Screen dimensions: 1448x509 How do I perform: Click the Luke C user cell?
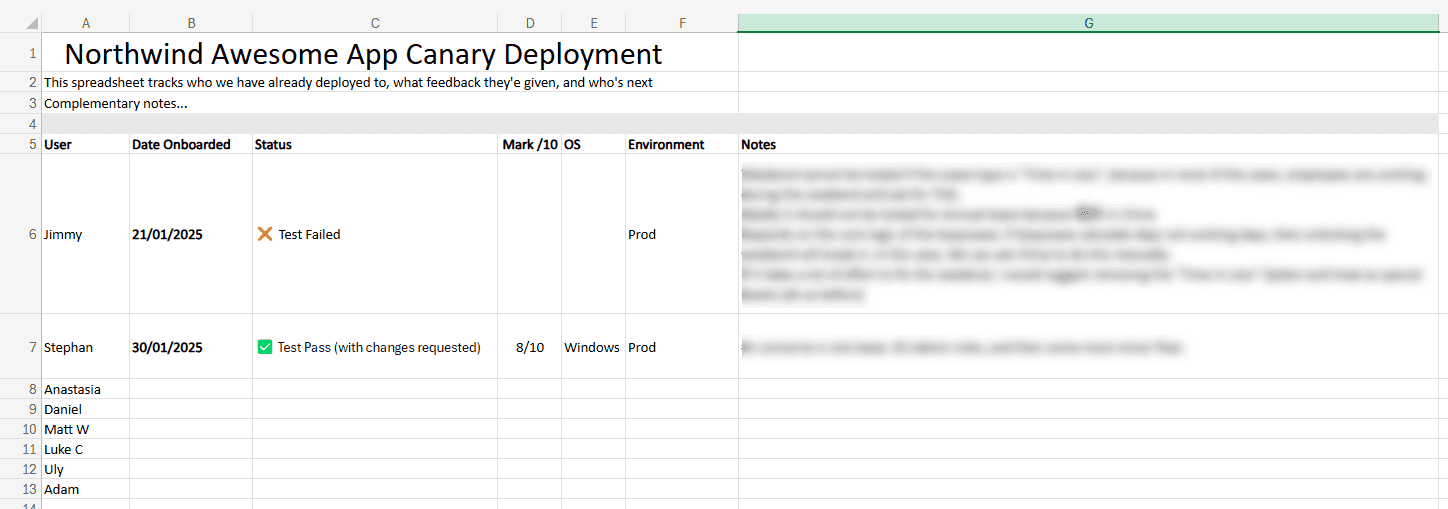[x=64, y=449]
